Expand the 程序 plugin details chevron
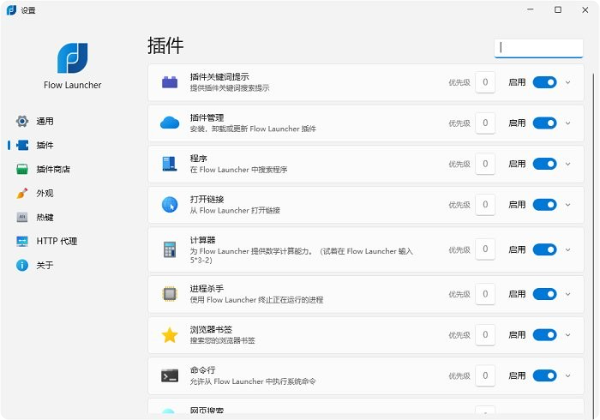This screenshot has height=420, width=600. 568,164
